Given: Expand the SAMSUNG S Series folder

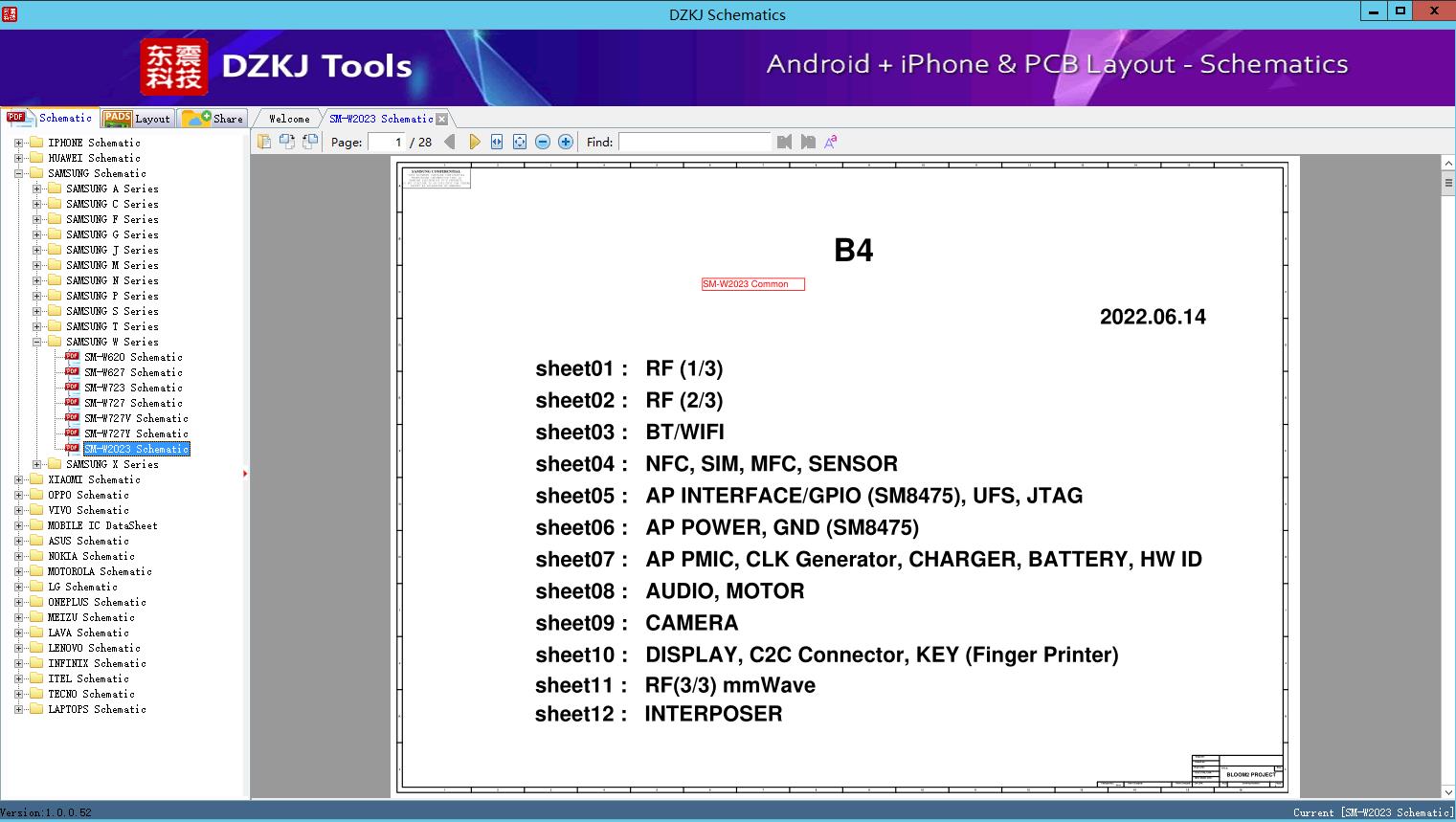Looking at the screenshot, I should point(36,311).
